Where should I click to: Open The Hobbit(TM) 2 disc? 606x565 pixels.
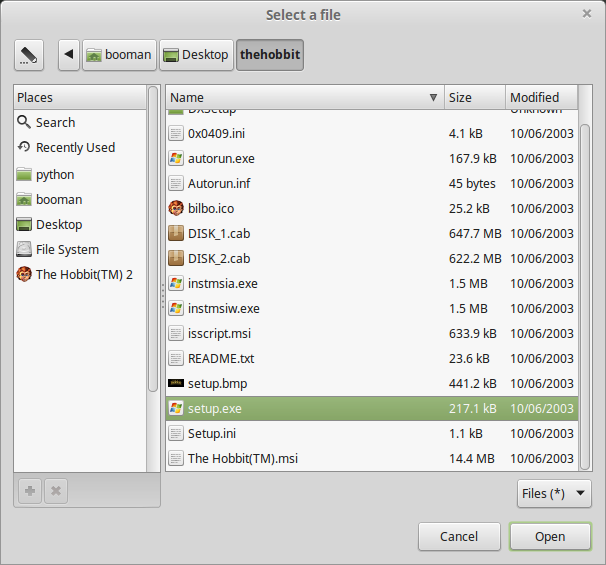80,274
